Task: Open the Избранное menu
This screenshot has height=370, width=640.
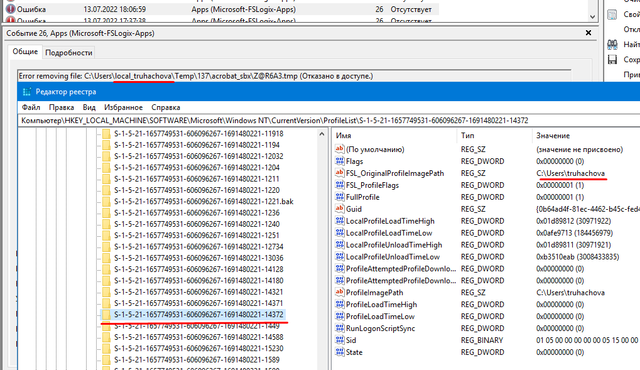Action: click(123, 107)
